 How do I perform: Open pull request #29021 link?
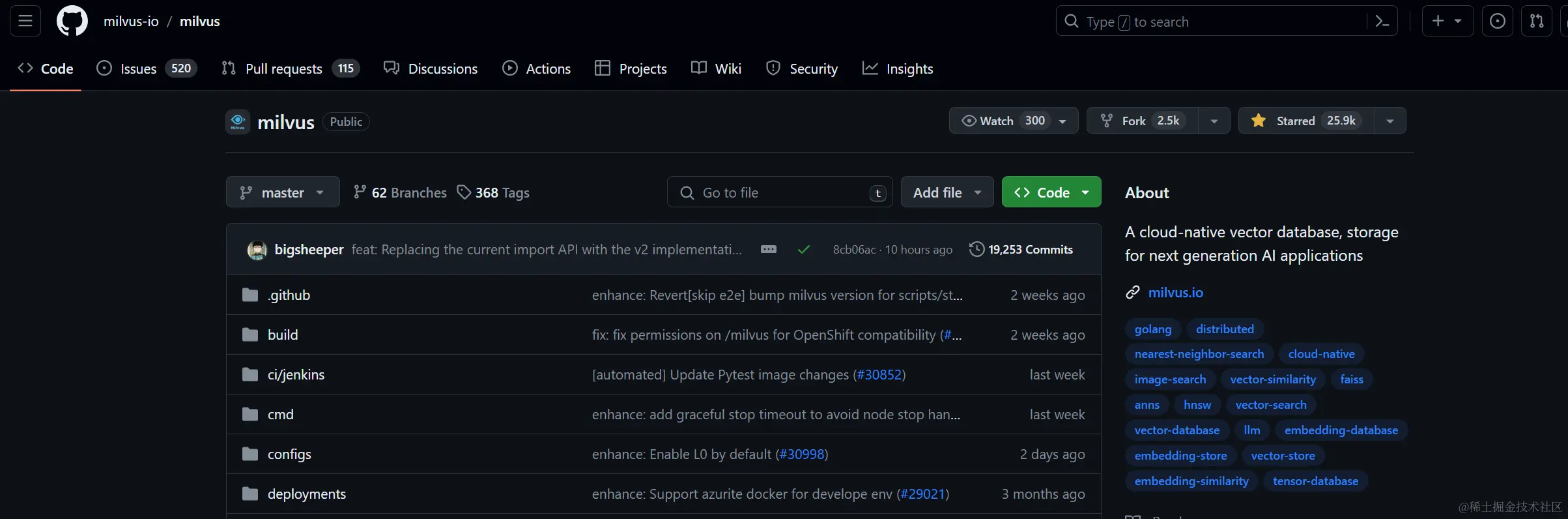point(922,494)
